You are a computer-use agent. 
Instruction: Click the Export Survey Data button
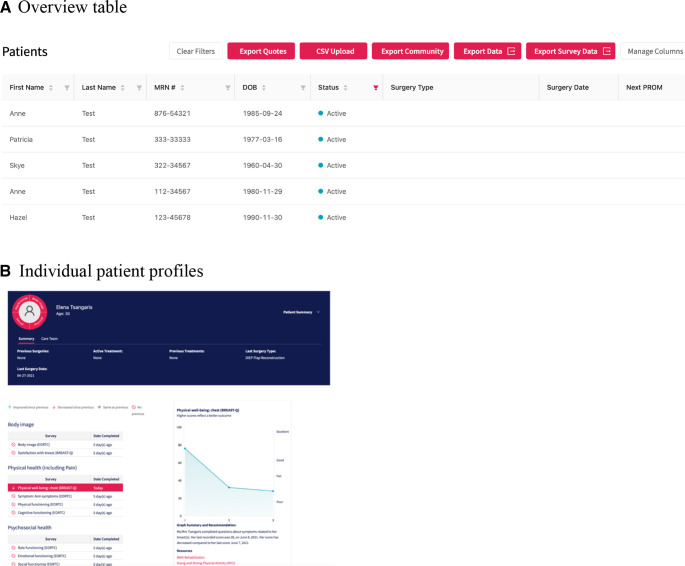click(570, 51)
